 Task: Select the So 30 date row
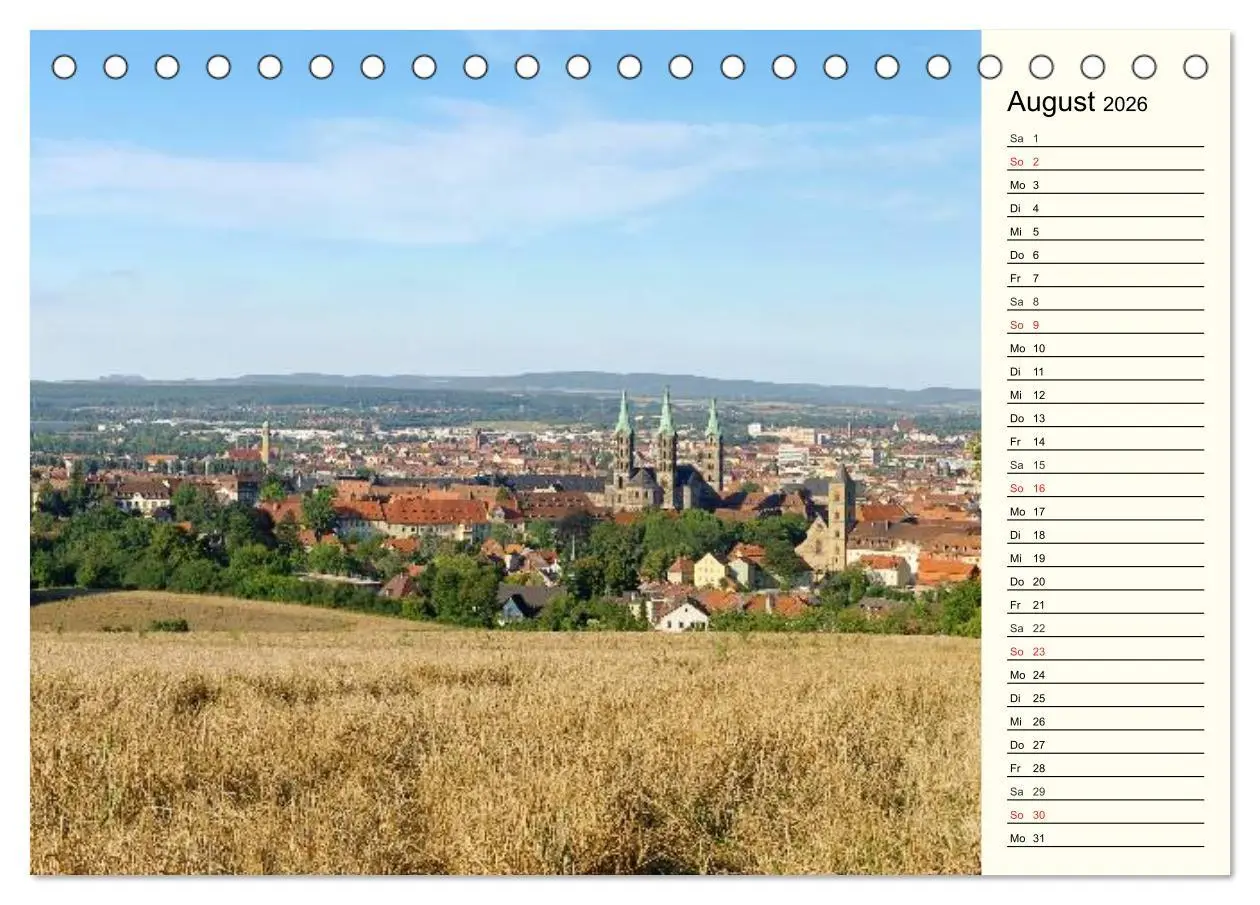coord(1105,815)
